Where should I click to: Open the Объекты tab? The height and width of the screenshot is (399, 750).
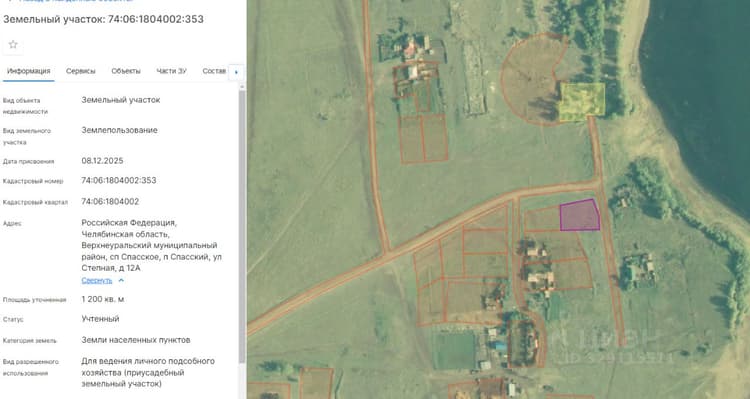point(126,71)
